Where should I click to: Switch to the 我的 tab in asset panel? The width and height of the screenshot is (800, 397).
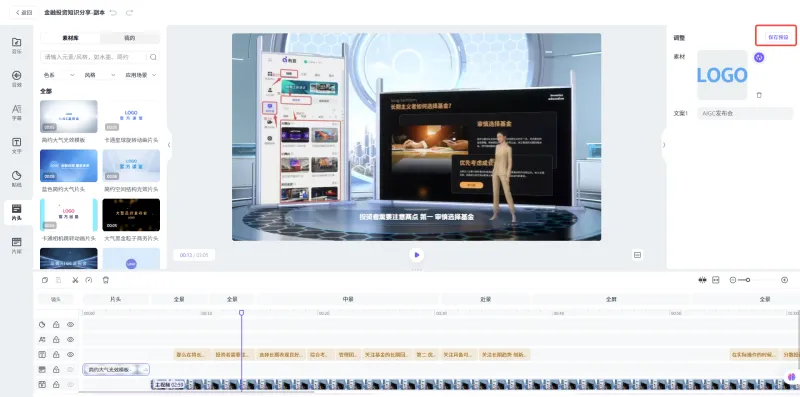(x=130, y=38)
